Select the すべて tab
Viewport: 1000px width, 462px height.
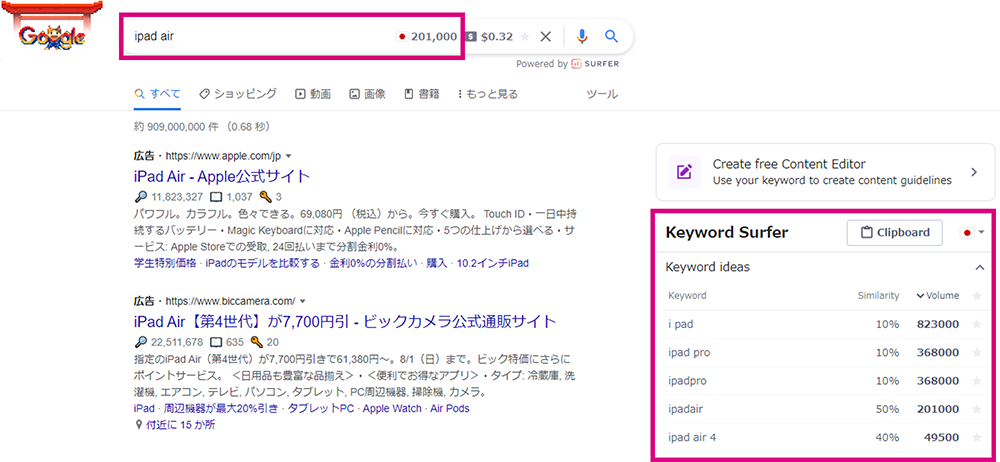tap(158, 94)
